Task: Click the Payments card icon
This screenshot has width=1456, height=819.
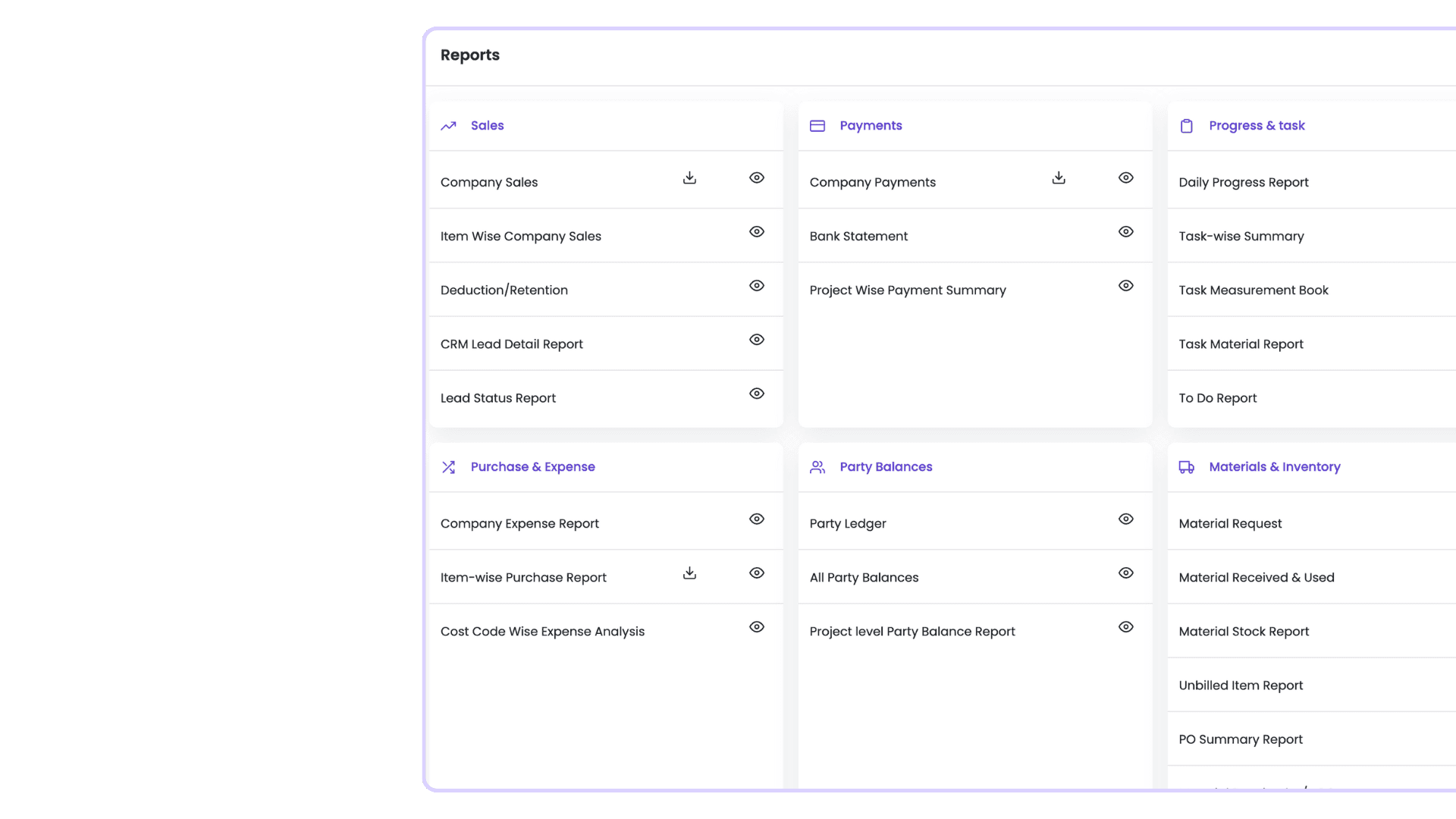Action: (817, 126)
